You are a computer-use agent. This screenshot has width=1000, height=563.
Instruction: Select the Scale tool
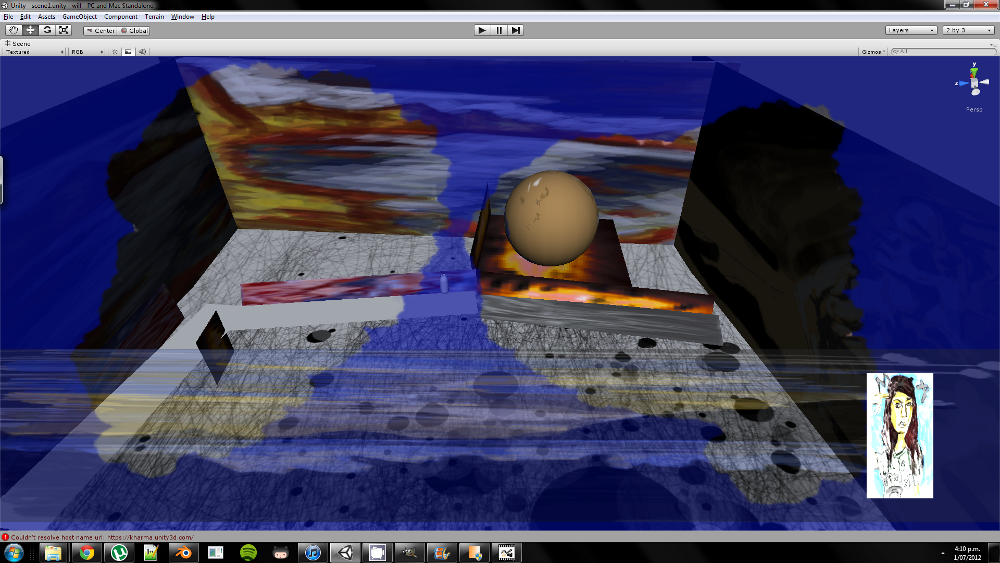click(62, 30)
